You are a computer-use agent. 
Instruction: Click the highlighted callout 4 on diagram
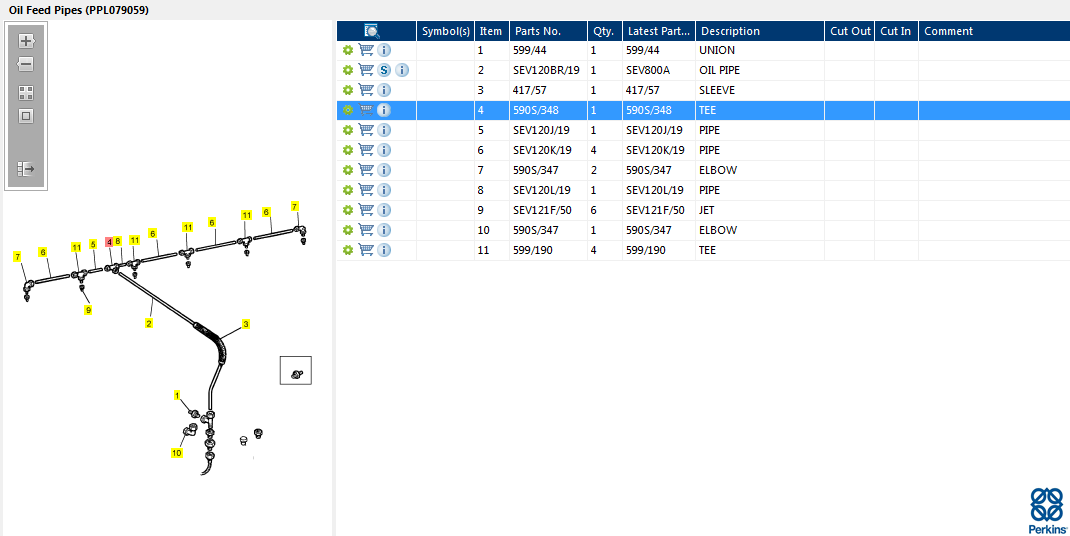109,242
